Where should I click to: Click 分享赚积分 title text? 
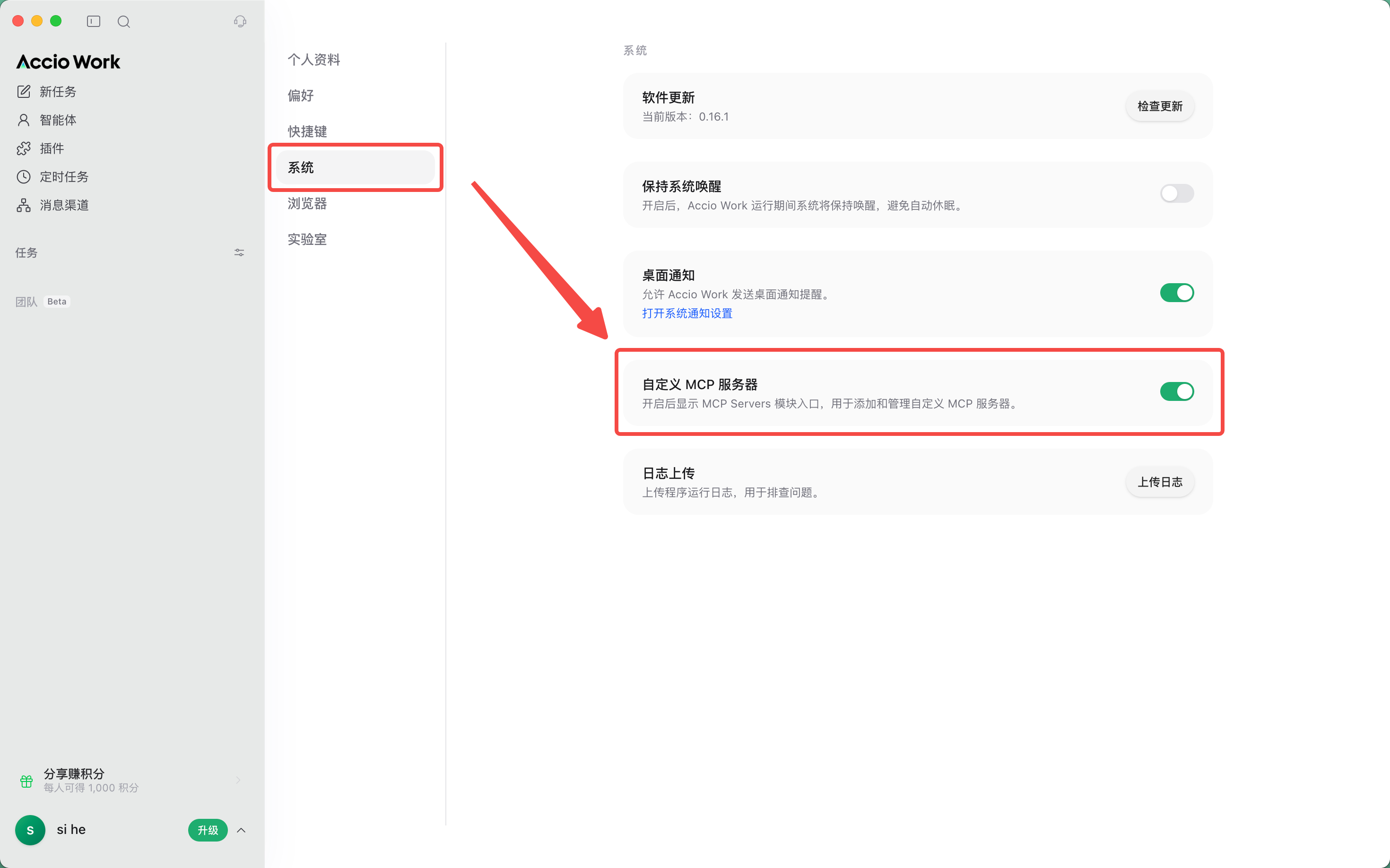click(x=74, y=773)
